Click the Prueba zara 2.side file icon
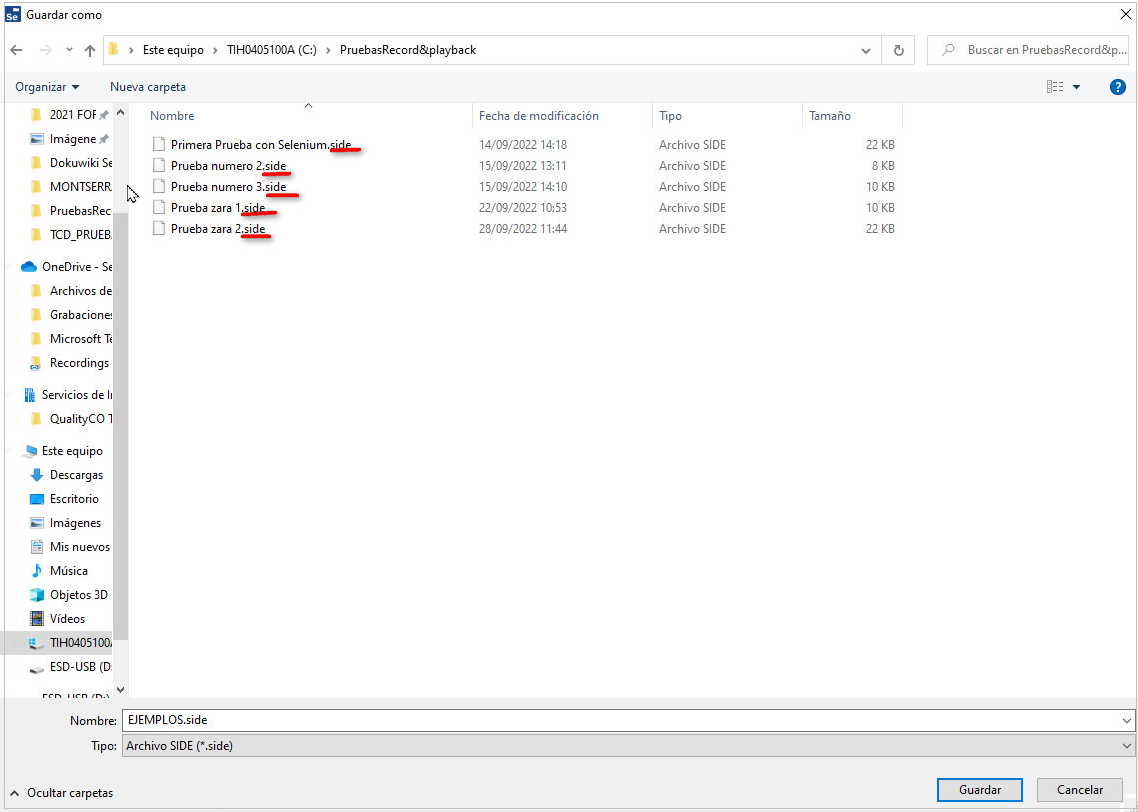 click(158, 229)
